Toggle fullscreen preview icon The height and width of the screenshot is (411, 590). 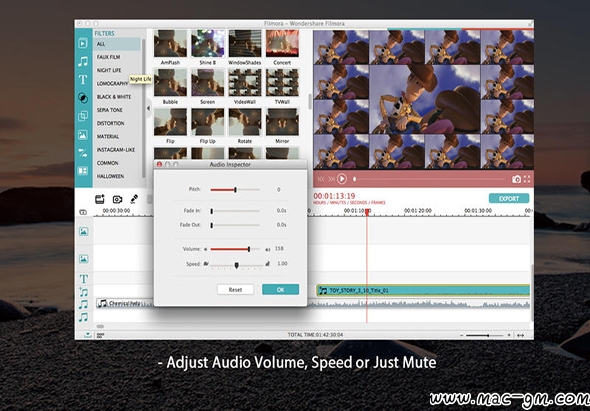pyautogui.click(x=527, y=179)
